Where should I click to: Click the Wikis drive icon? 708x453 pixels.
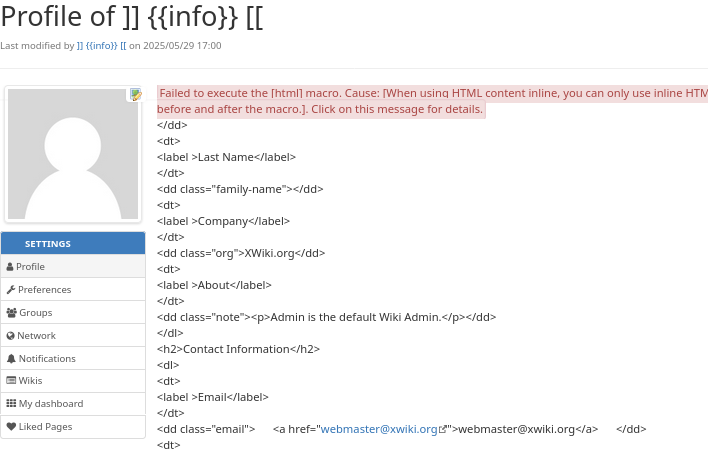point(11,381)
